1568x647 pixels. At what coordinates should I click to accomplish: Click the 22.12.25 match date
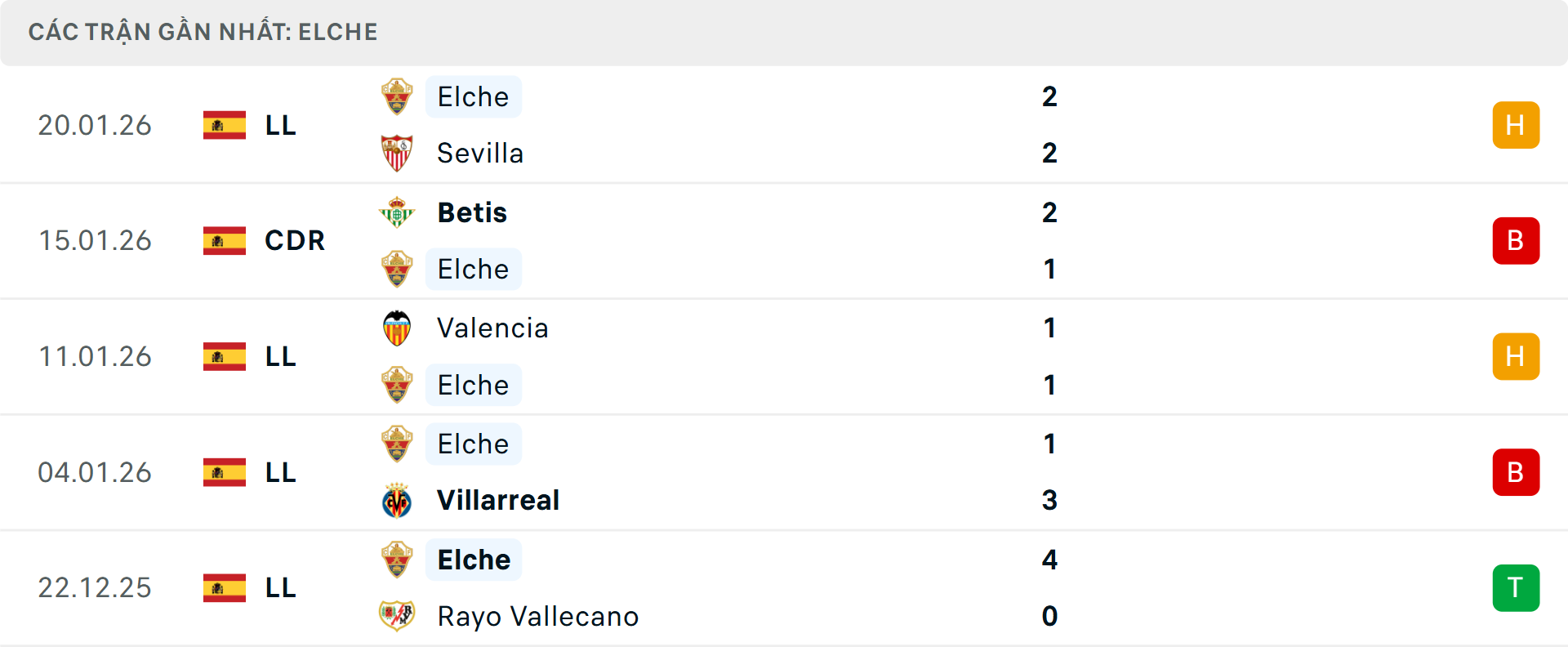click(95, 588)
